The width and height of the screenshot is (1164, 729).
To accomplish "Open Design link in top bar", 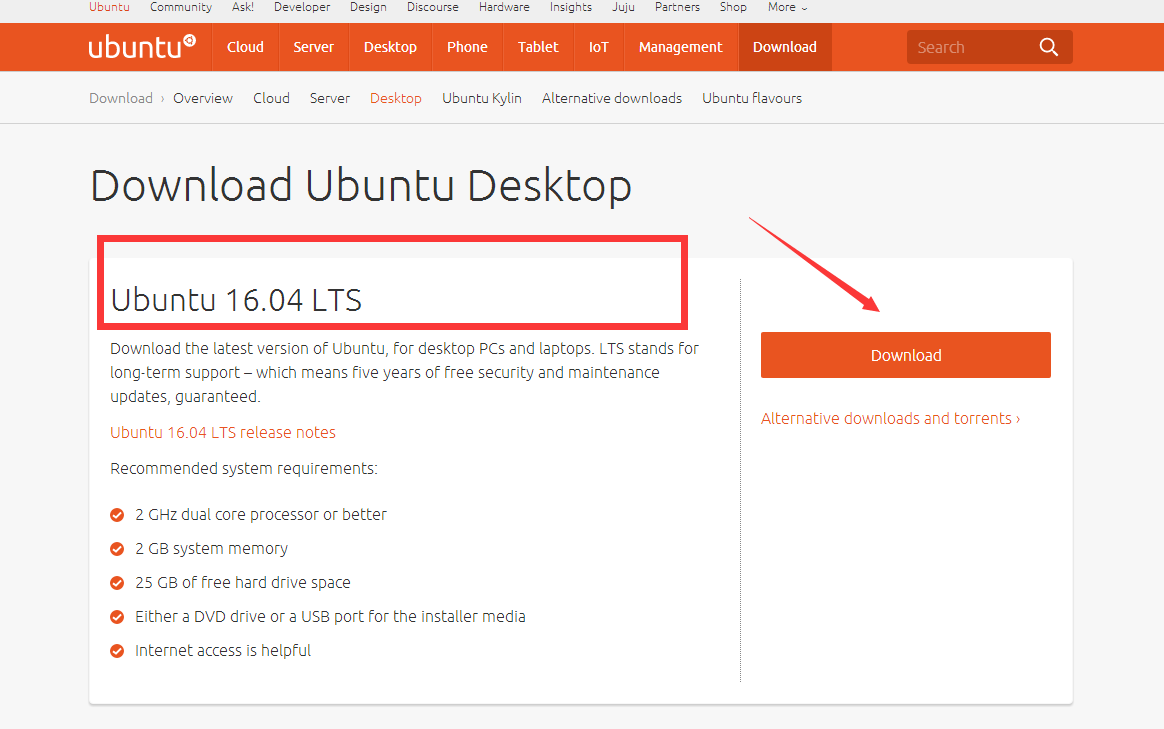I will (x=368, y=7).
